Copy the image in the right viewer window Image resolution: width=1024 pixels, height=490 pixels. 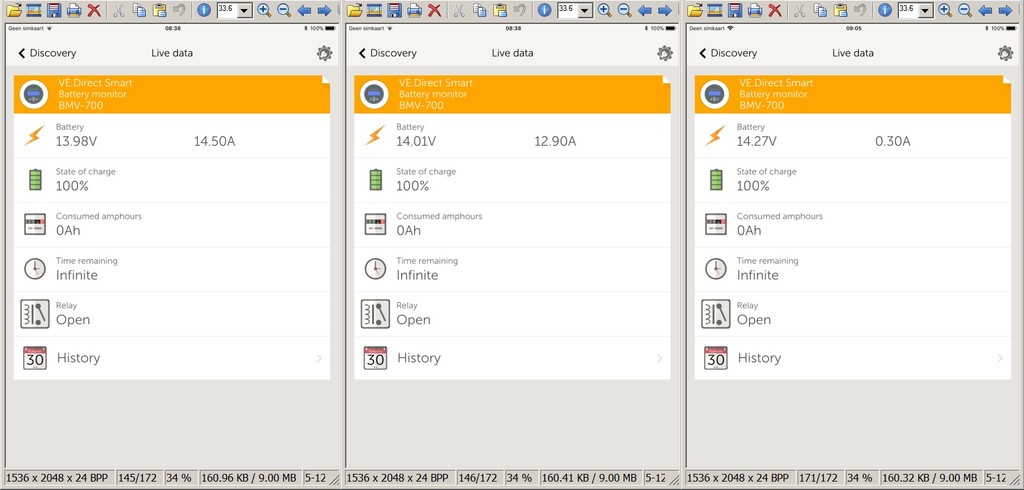pos(820,10)
